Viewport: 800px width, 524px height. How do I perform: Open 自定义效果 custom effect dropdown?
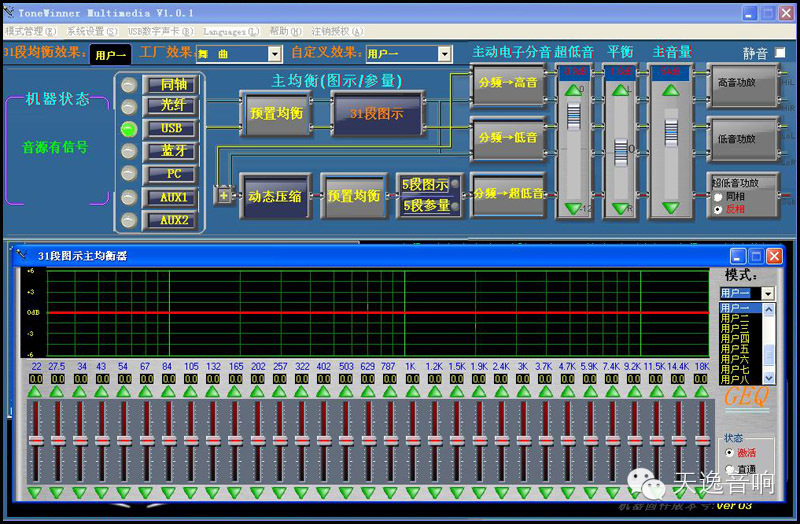[444, 54]
